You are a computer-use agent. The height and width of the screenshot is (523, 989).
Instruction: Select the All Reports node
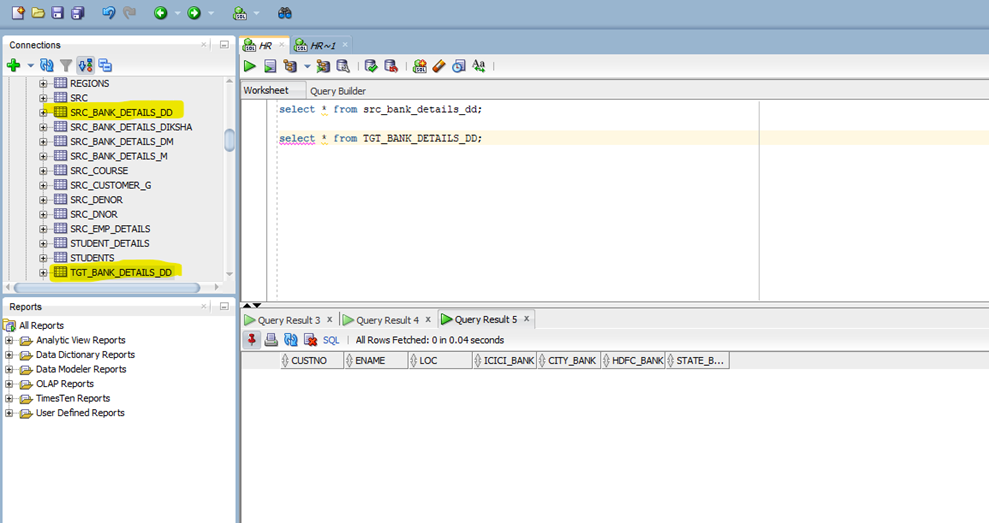(x=41, y=326)
